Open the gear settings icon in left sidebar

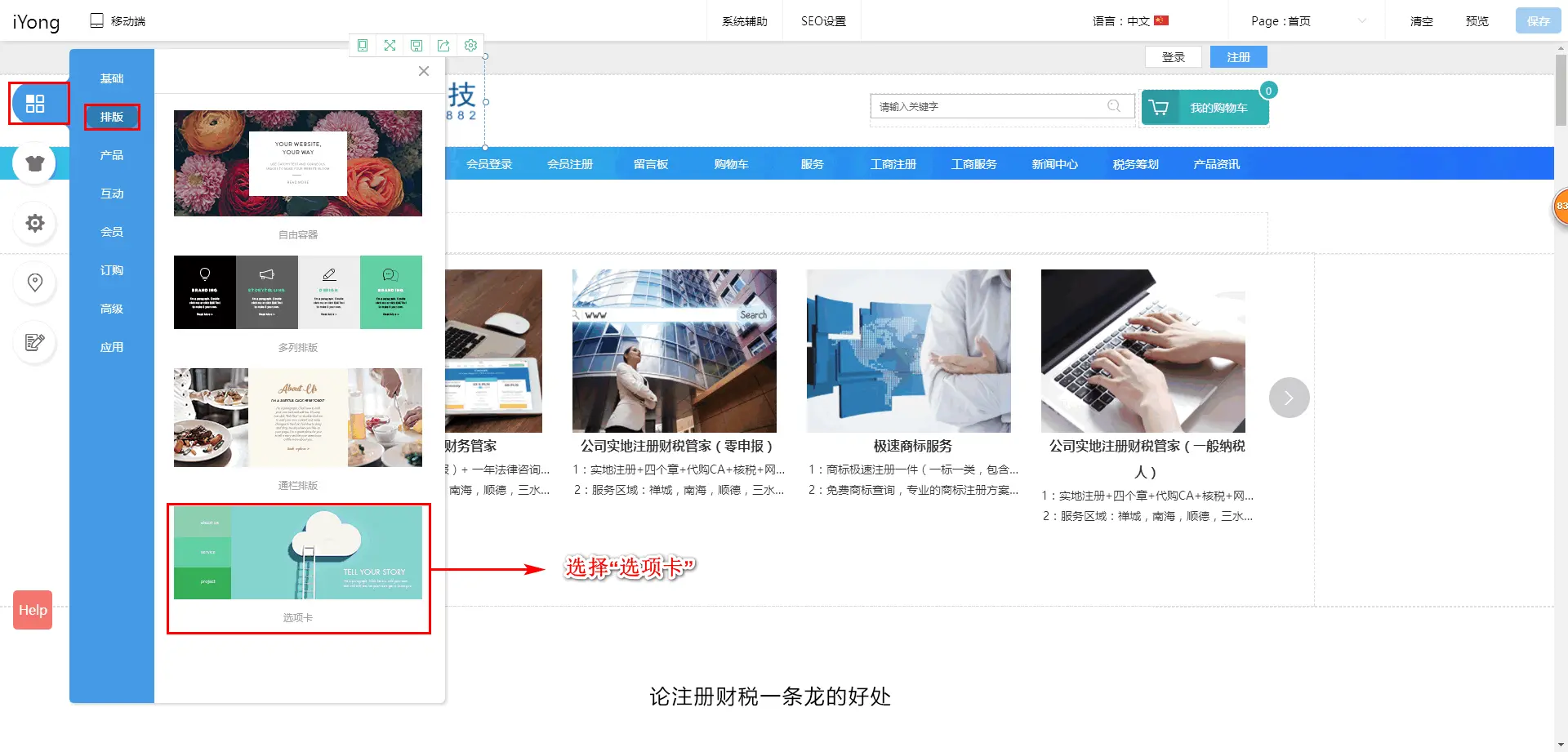[35, 223]
